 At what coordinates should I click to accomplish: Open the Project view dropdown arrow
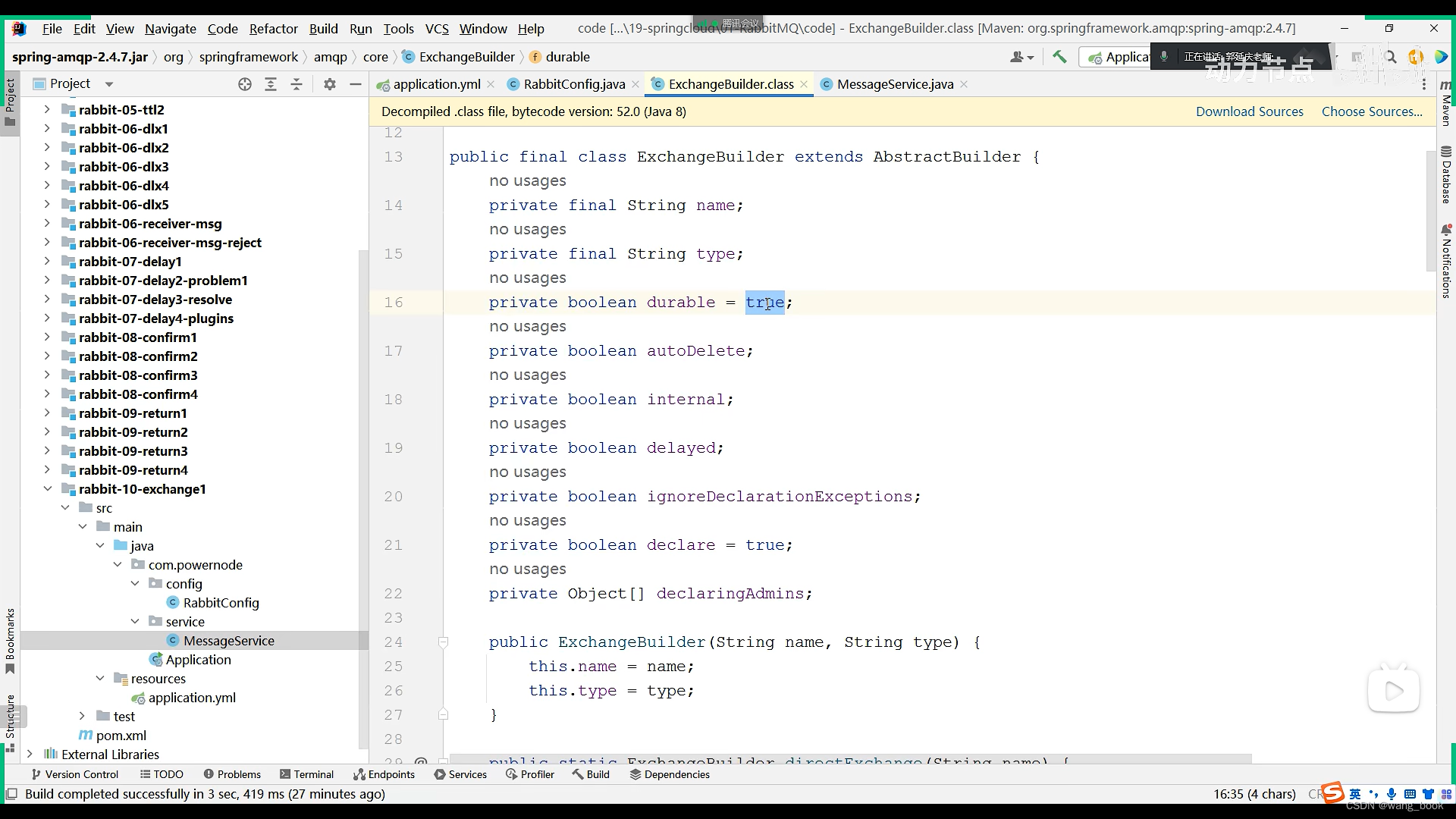109,84
